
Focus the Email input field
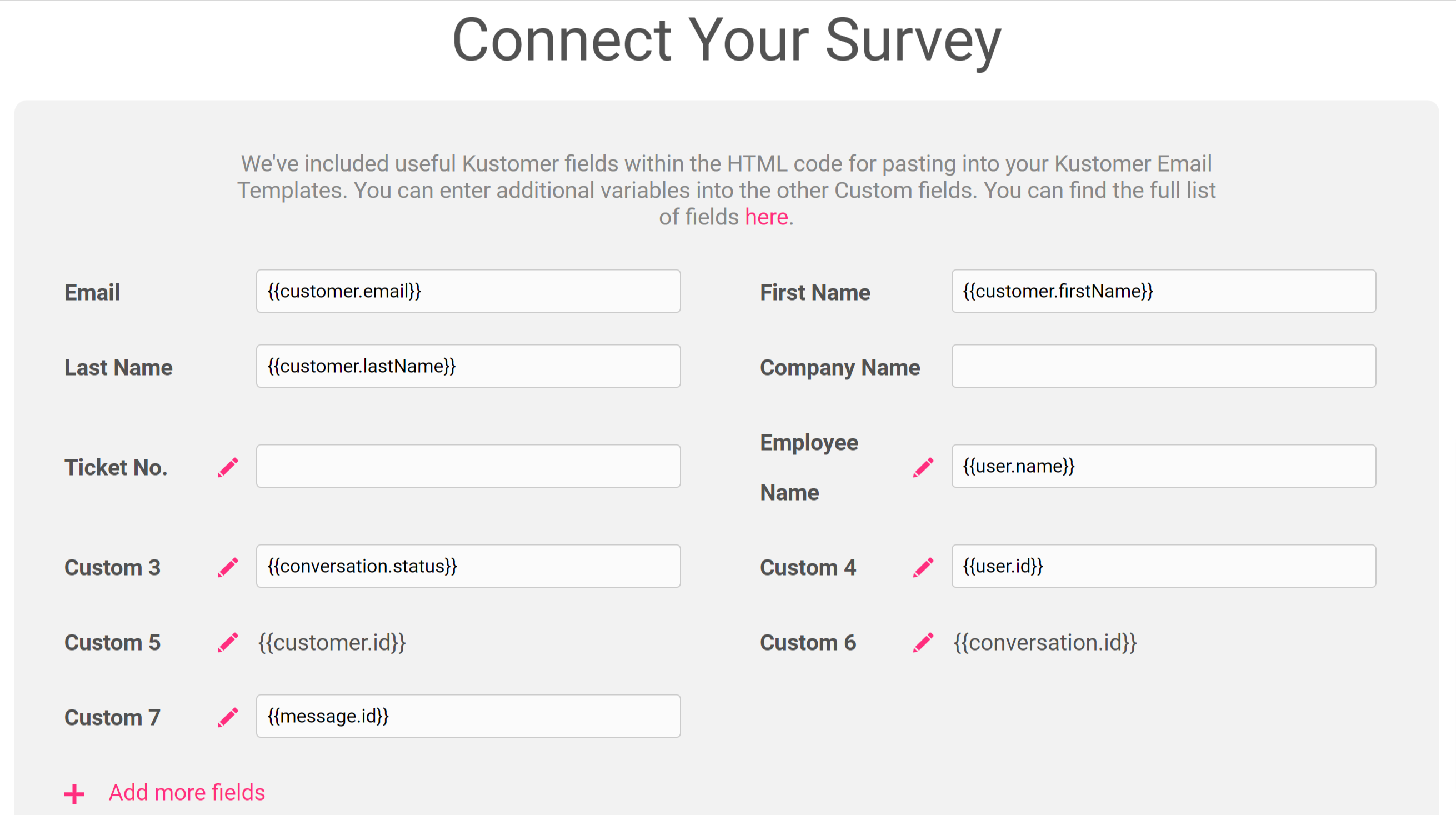point(468,291)
